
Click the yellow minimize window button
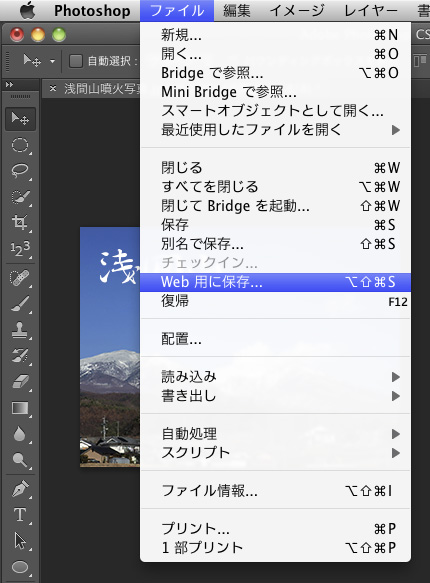click(38, 35)
